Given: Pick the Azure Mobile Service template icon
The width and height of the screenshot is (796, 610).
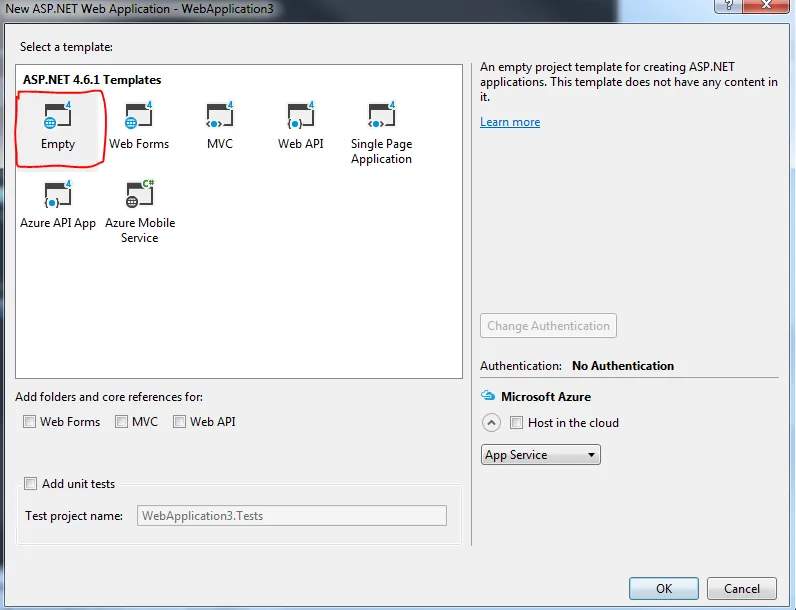Looking at the screenshot, I should [140, 195].
